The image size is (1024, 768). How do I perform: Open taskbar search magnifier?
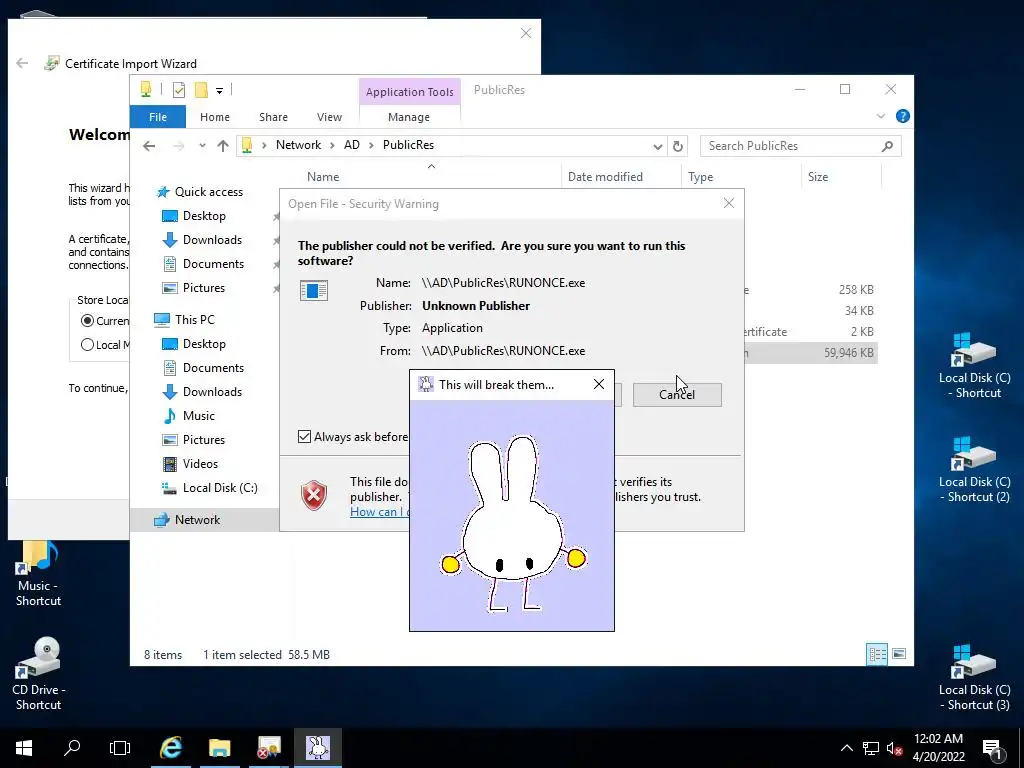[72, 747]
